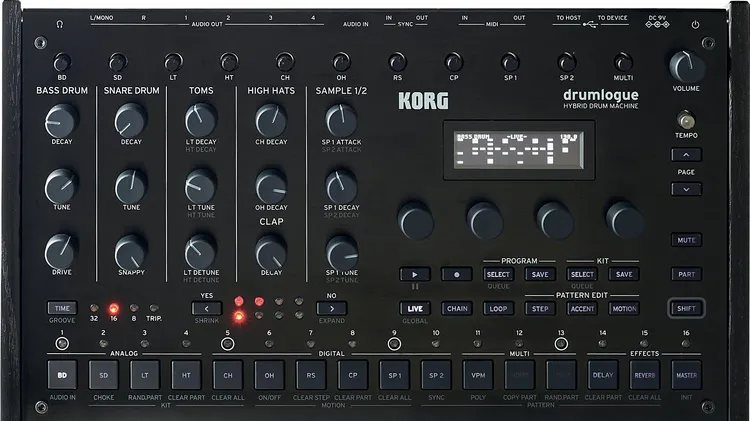
Task: Enable STEP pattern edit button
Action: pyautogui.click(x=540, y=309)
